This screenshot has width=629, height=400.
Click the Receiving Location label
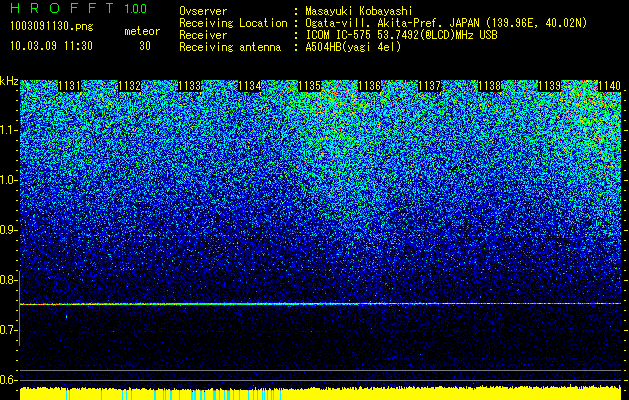[233, 23]
